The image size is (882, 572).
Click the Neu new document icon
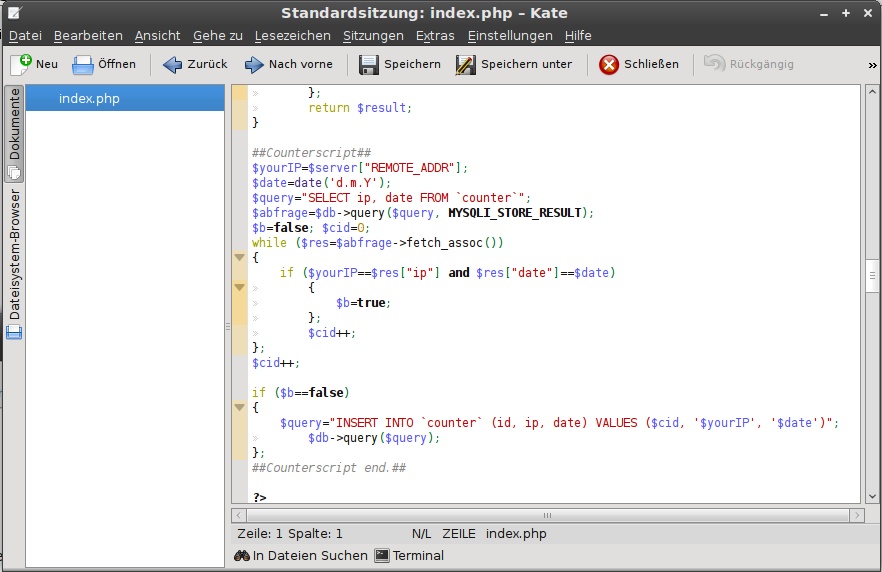pyautogui.click(x=21, y=64)
